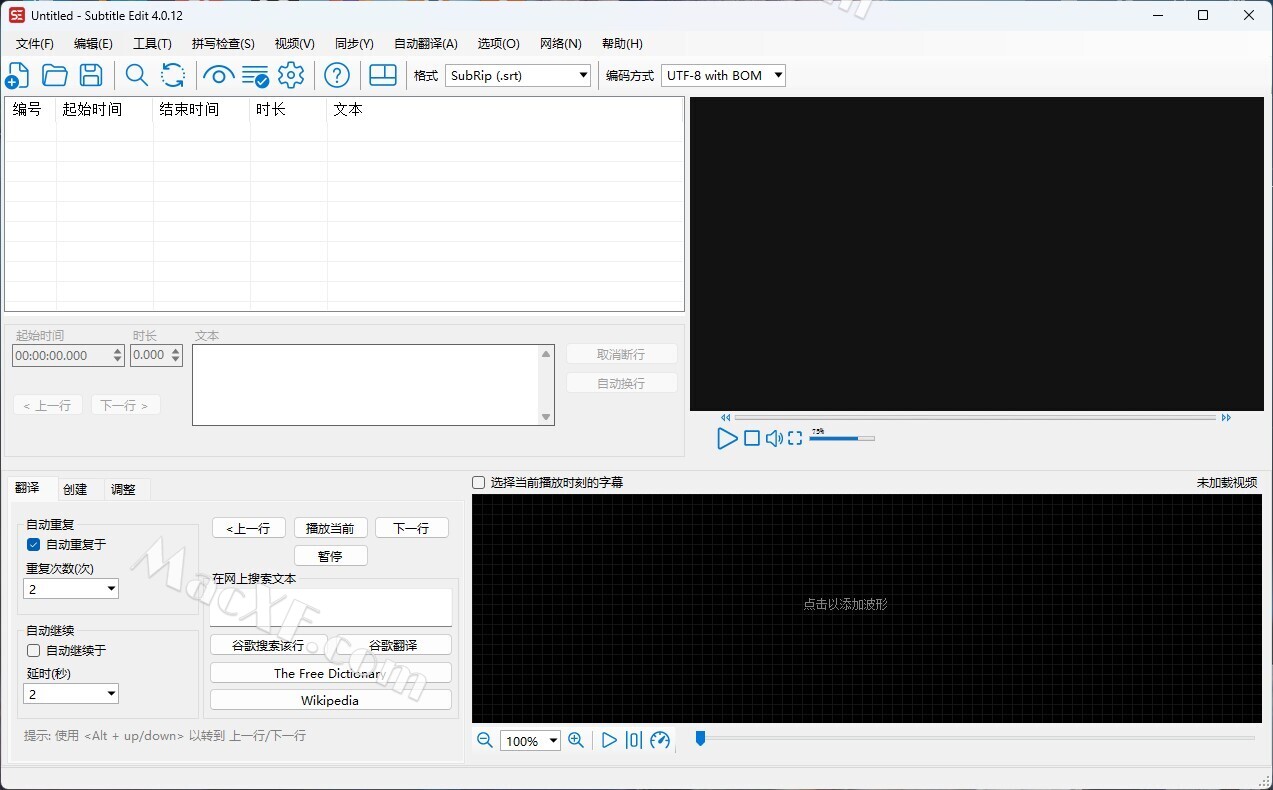
Task: Click the Subtitle Edit app logo
Action: coord(17,15)
